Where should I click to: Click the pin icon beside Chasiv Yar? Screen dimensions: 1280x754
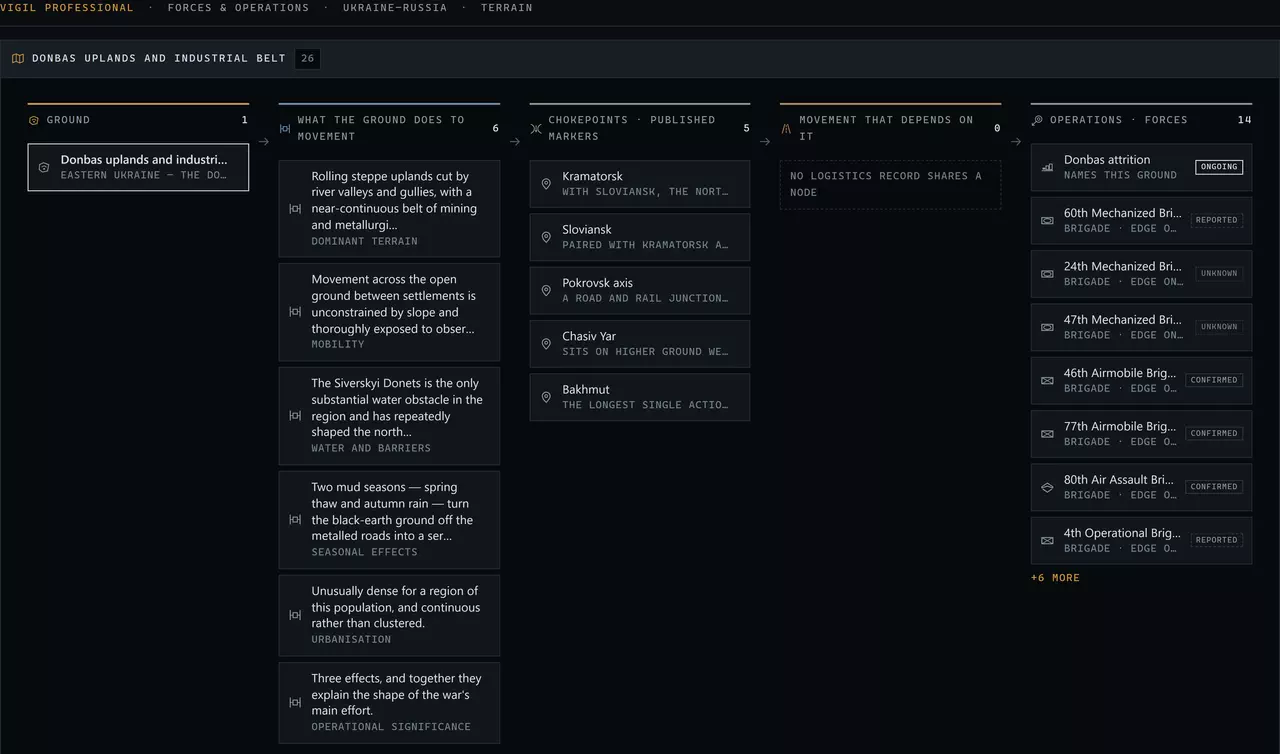click(546, 344)
